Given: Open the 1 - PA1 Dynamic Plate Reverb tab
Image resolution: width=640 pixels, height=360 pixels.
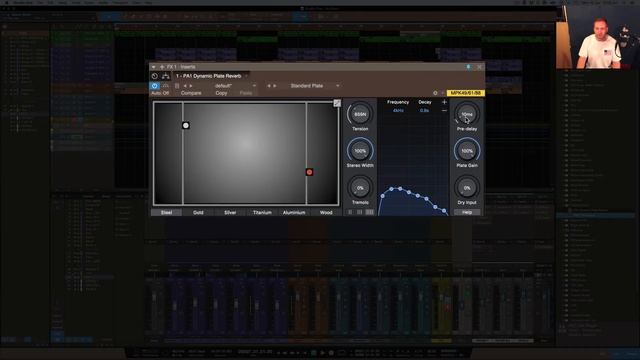Looking at the screenshot, I should [x=209, y=76].
